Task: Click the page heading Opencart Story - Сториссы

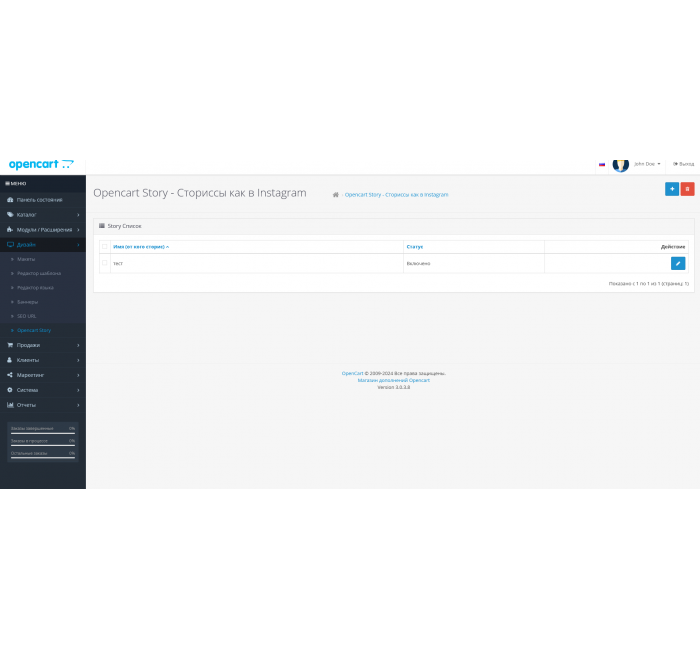Action: point(200,193)
